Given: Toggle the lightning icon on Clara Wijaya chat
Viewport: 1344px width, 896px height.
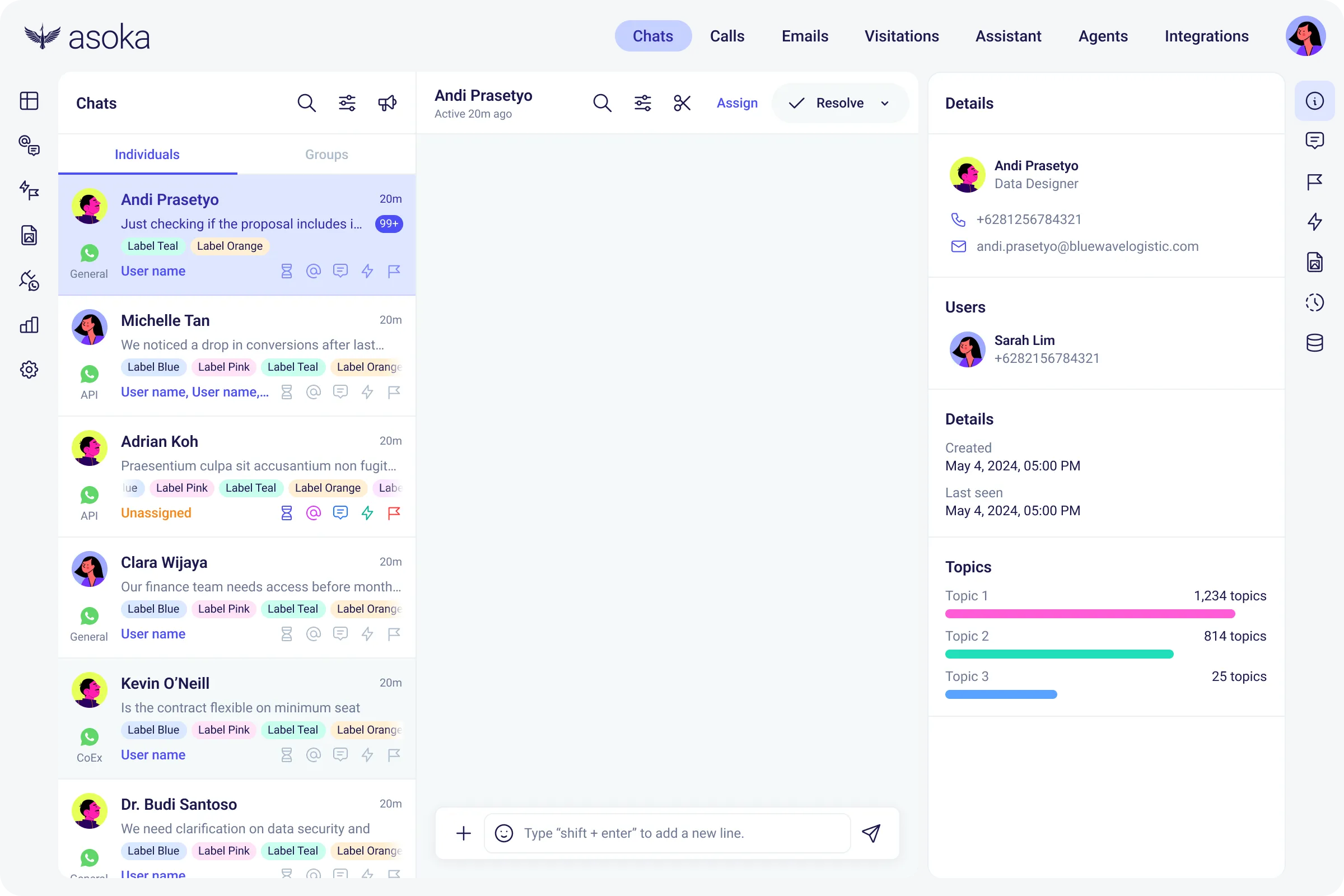Looking at the screenshot, I should coord(367,634).
